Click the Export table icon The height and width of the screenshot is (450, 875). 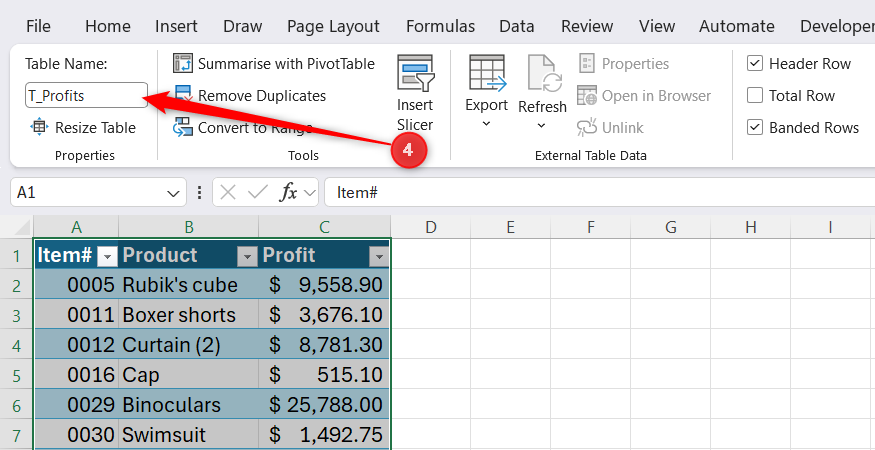coord(487,73)
